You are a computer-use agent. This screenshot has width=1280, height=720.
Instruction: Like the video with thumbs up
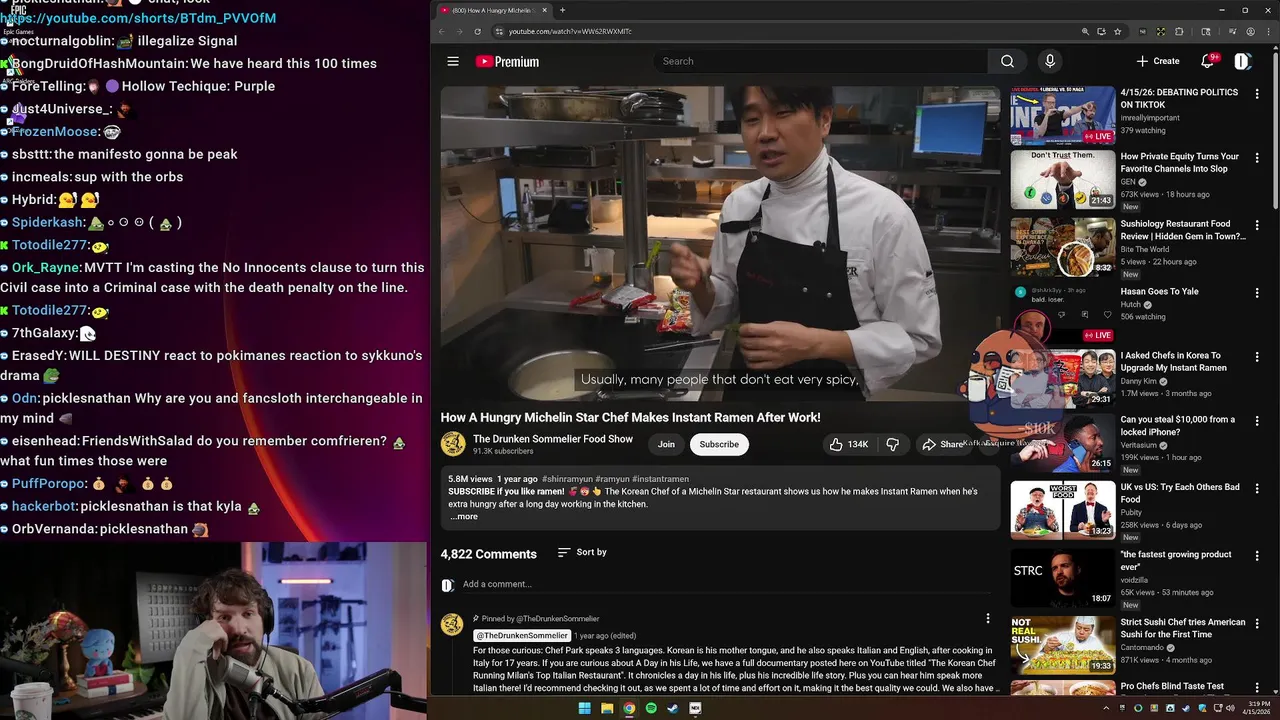848,444
